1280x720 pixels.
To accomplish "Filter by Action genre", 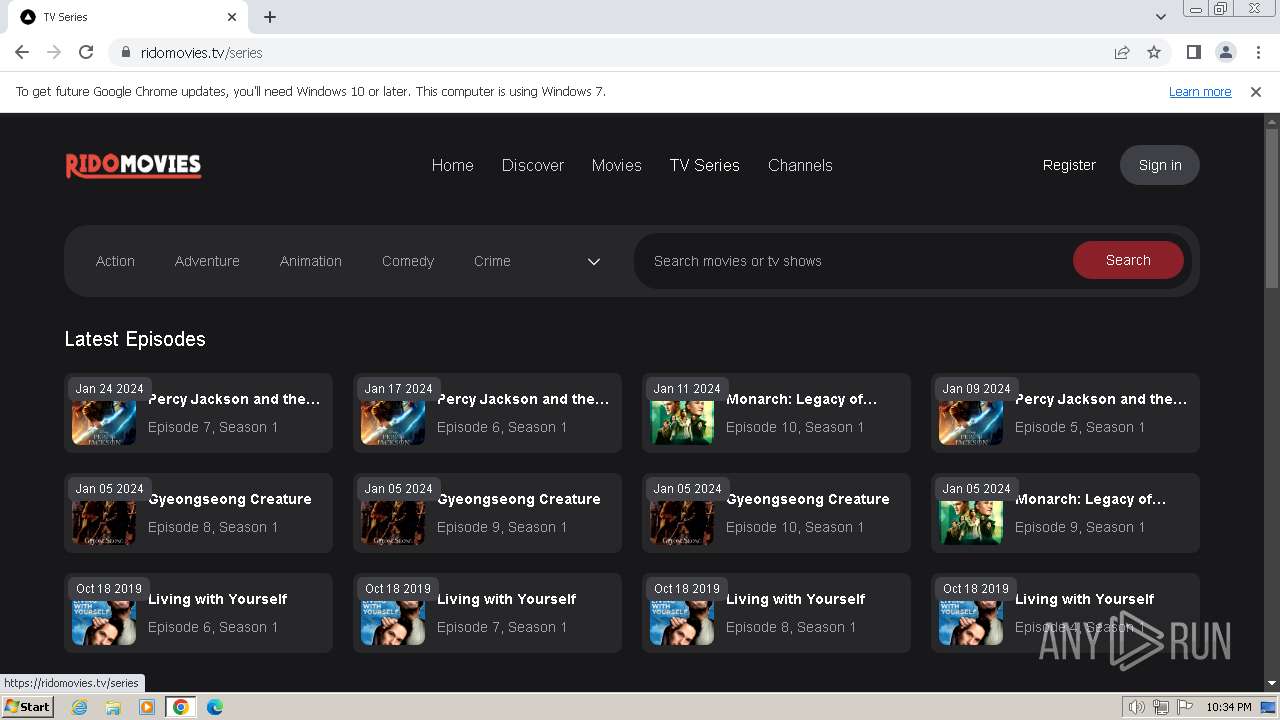I will point(115,261).
